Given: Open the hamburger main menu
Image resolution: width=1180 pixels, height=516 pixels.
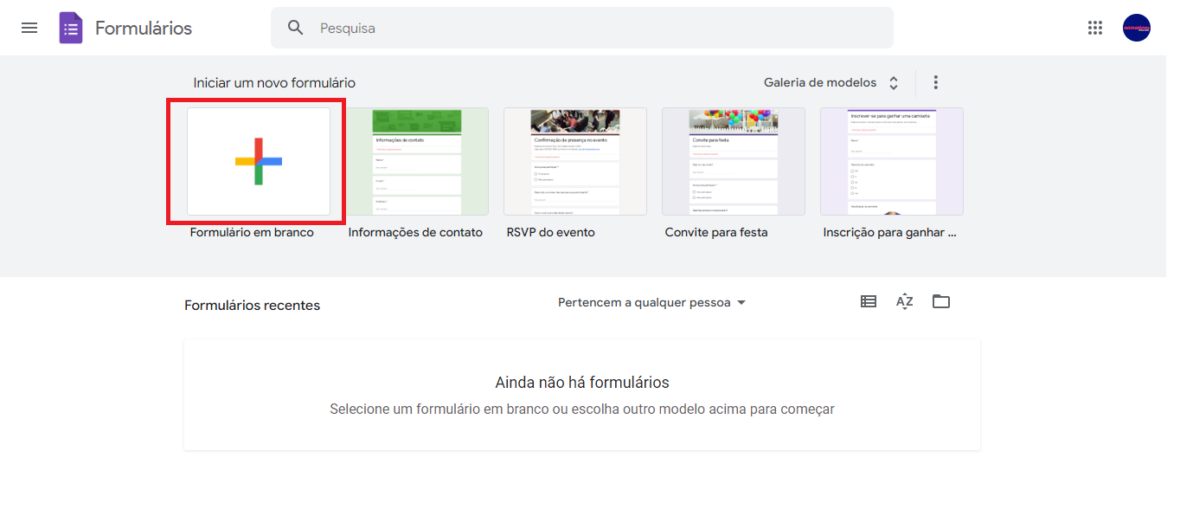Looking at the screenshot, I should tap(29, 28).
